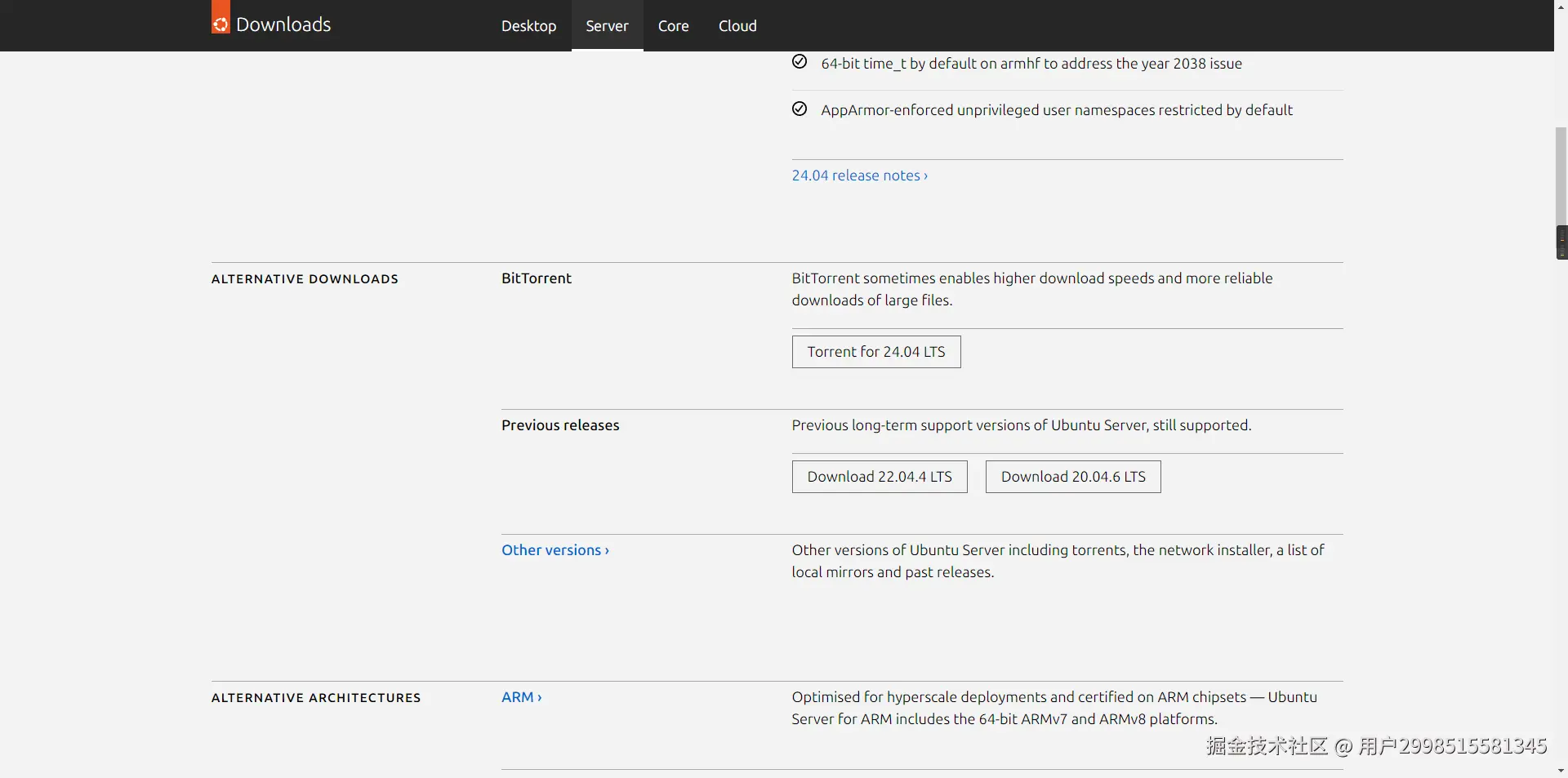Click checkmark icon beside AppArmor-enforced item

tap(800, 109)
